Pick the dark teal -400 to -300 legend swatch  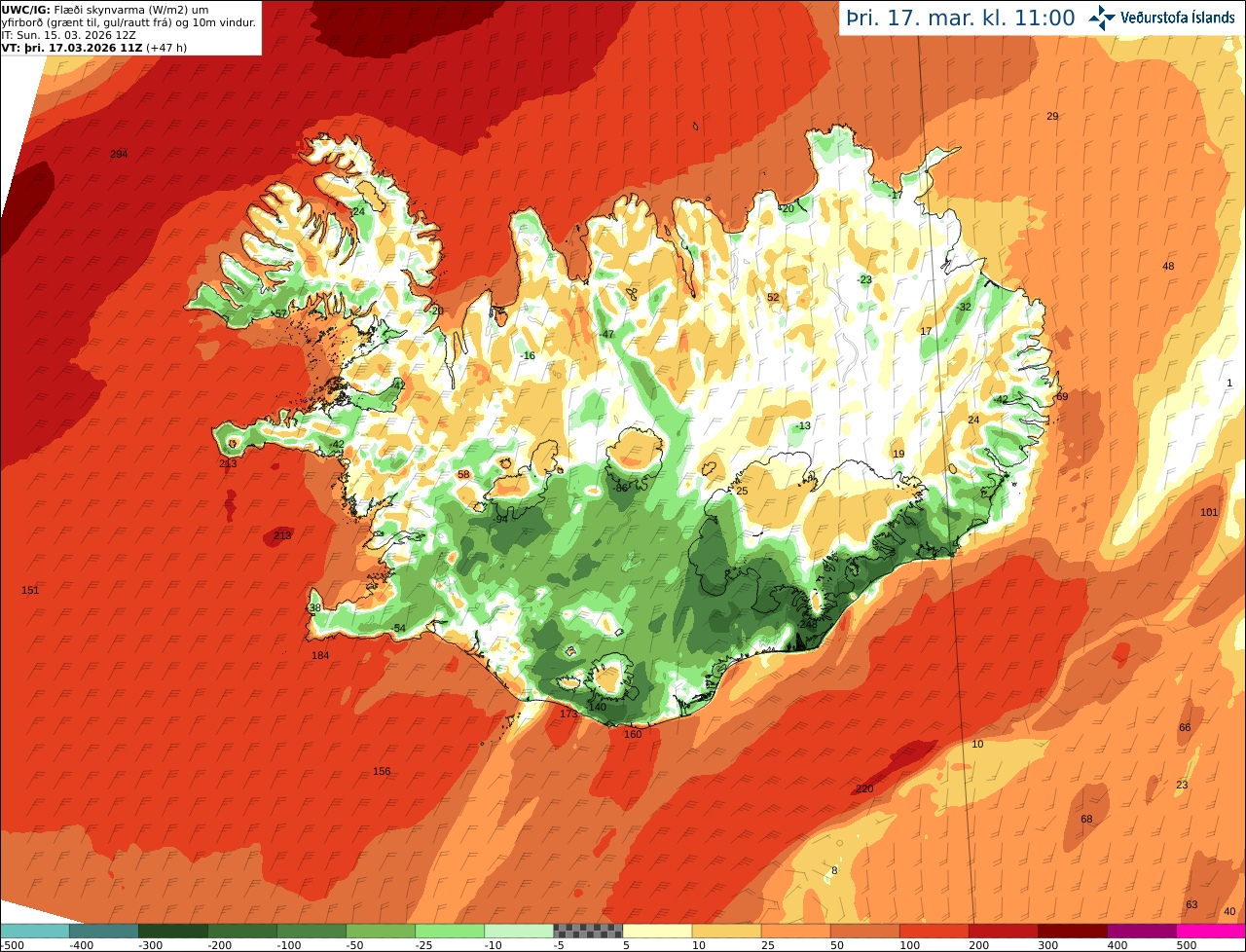tap(104, 931)
